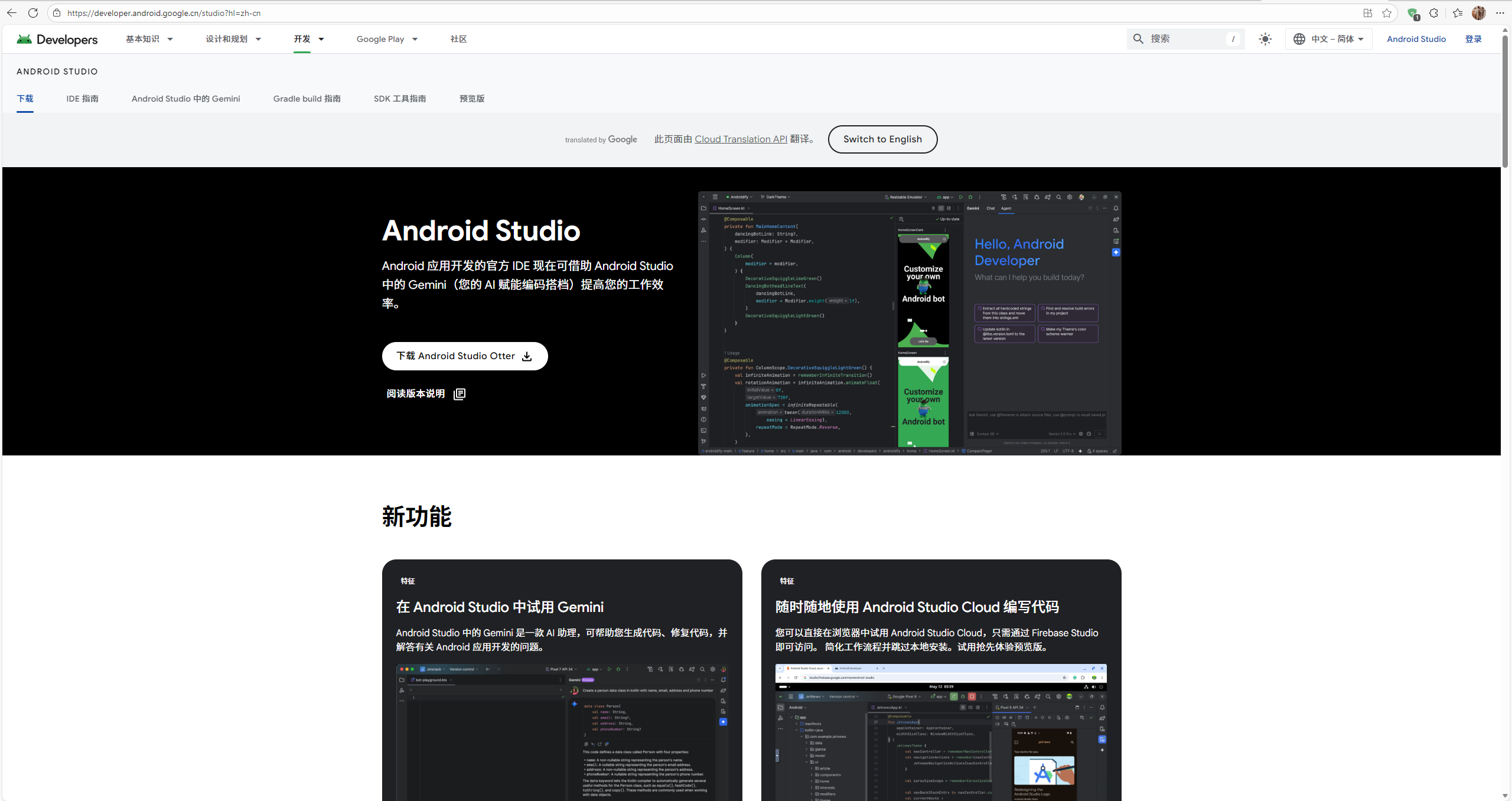Click the Switch to English button

pyautogui.click(x=882, y=139)
